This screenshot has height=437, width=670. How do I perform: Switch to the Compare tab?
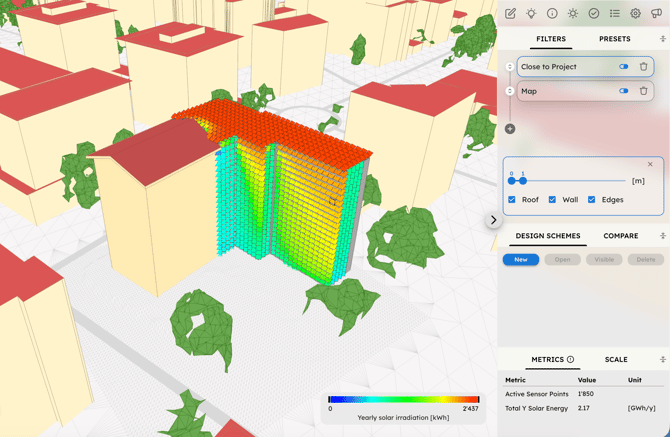[620, 236]
